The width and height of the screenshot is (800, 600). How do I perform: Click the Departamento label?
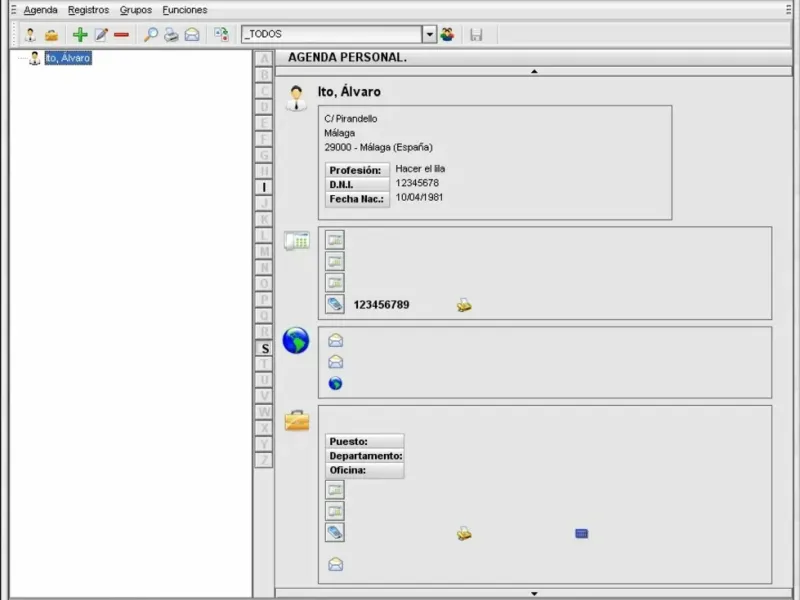[x=364, y=456]
